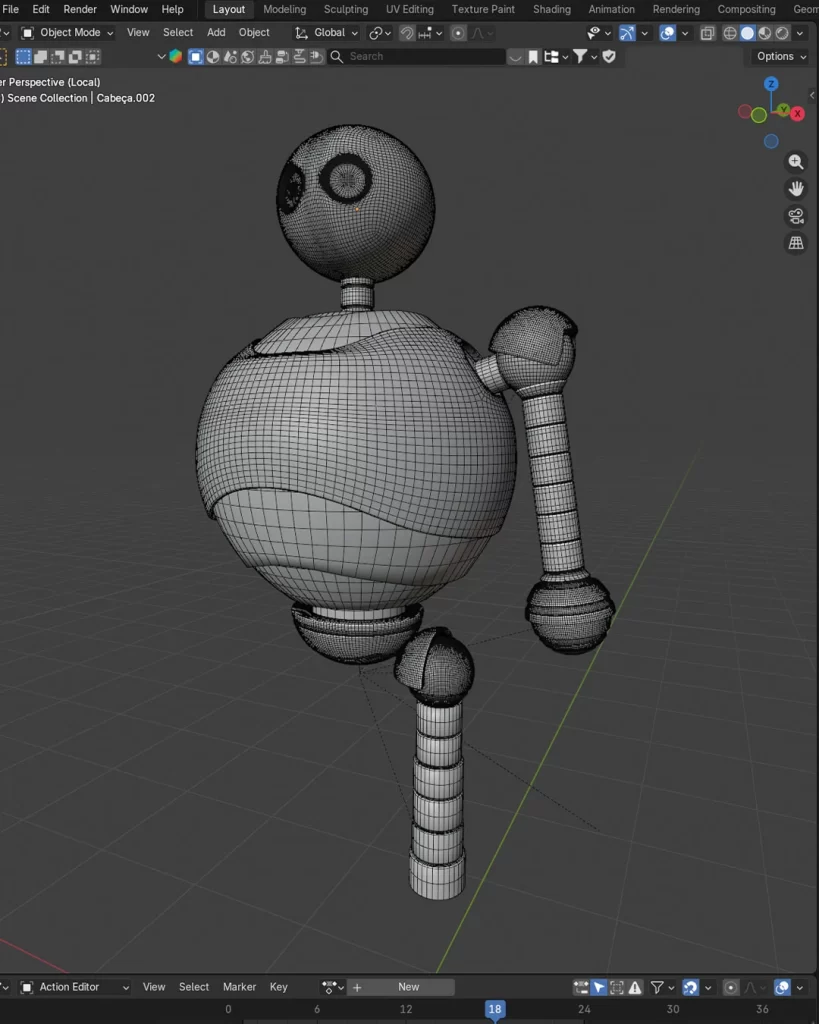This screenshot has height=1024, width=819.
Task: Click the bookmark icon beside Search
Action: (533, 57)
